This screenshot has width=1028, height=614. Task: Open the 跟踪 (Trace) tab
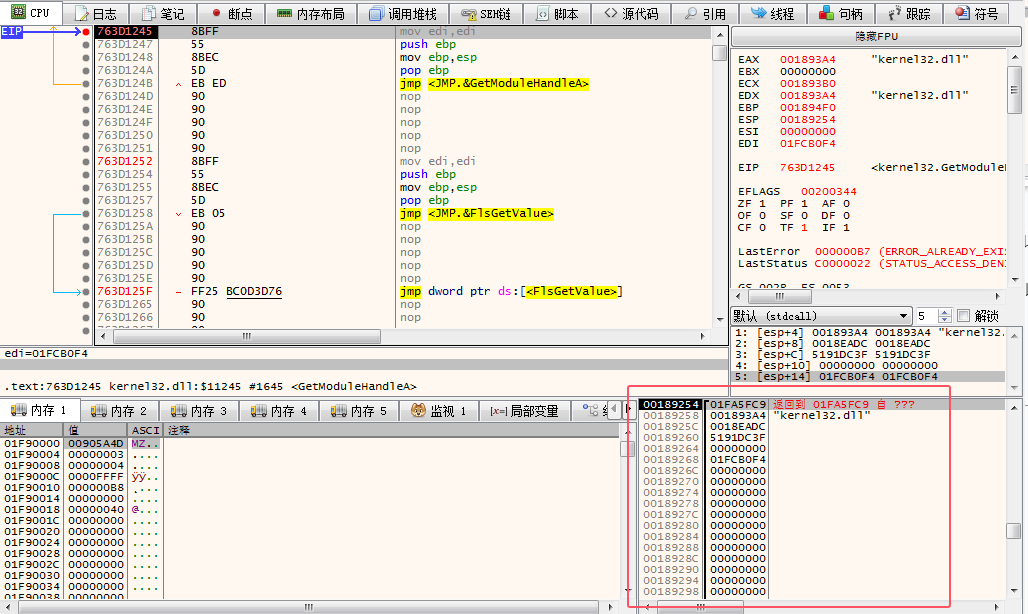click(909, 14)
